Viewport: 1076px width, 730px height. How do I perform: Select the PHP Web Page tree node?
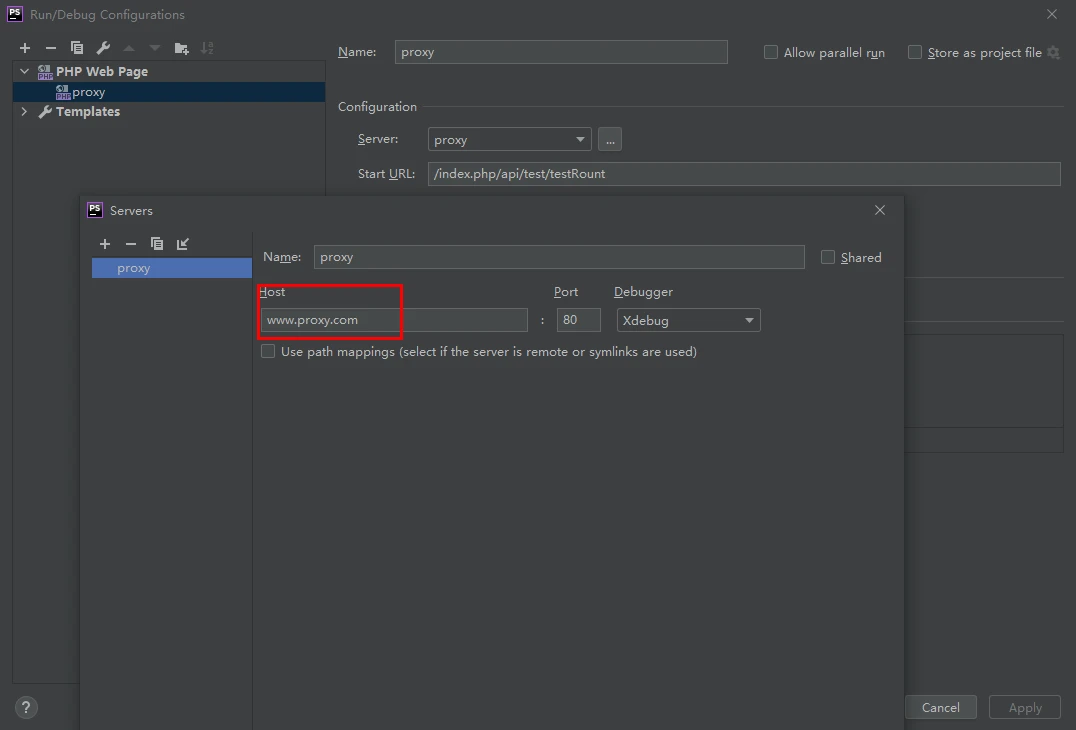click(101, 72)
